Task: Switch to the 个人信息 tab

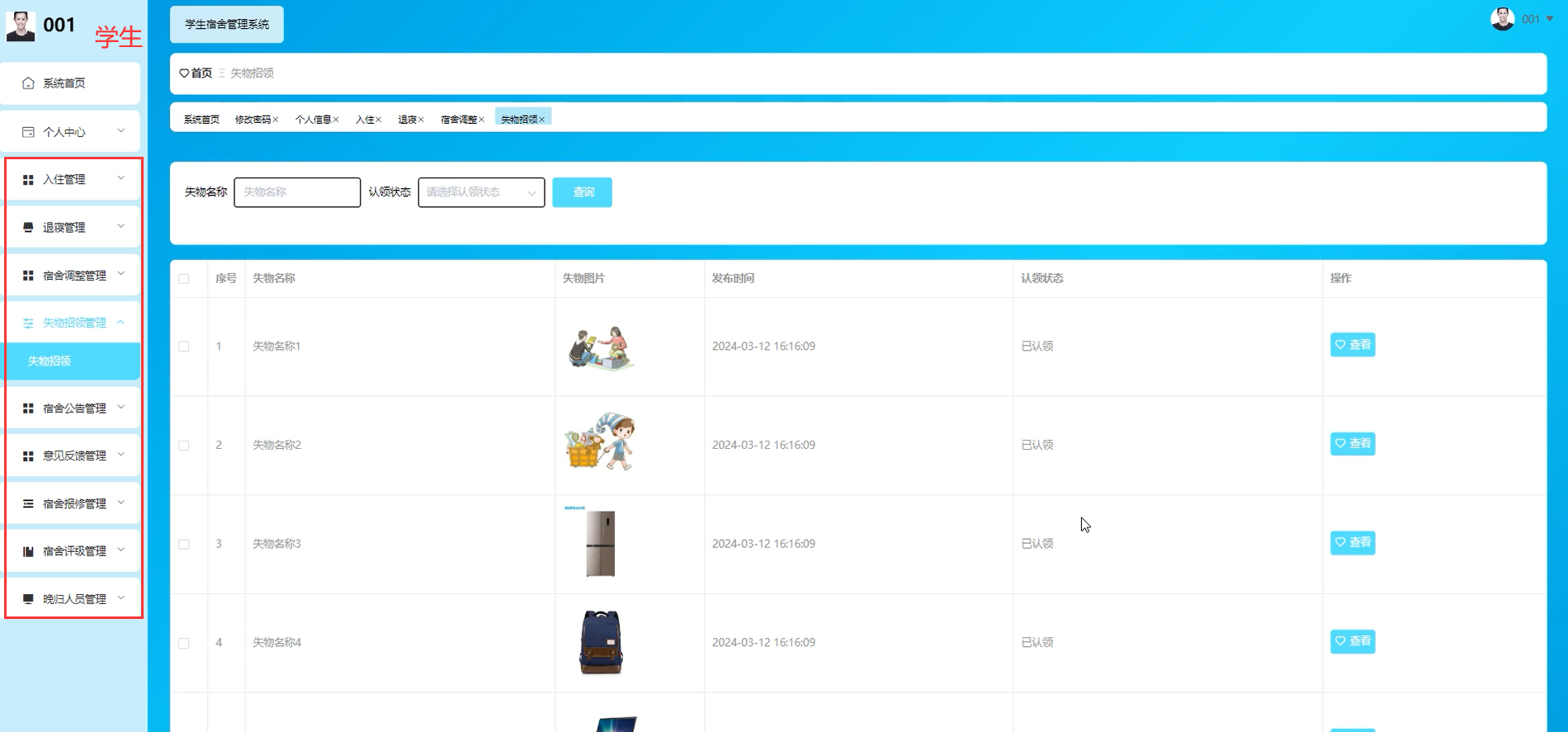Action: click(313, 120)
